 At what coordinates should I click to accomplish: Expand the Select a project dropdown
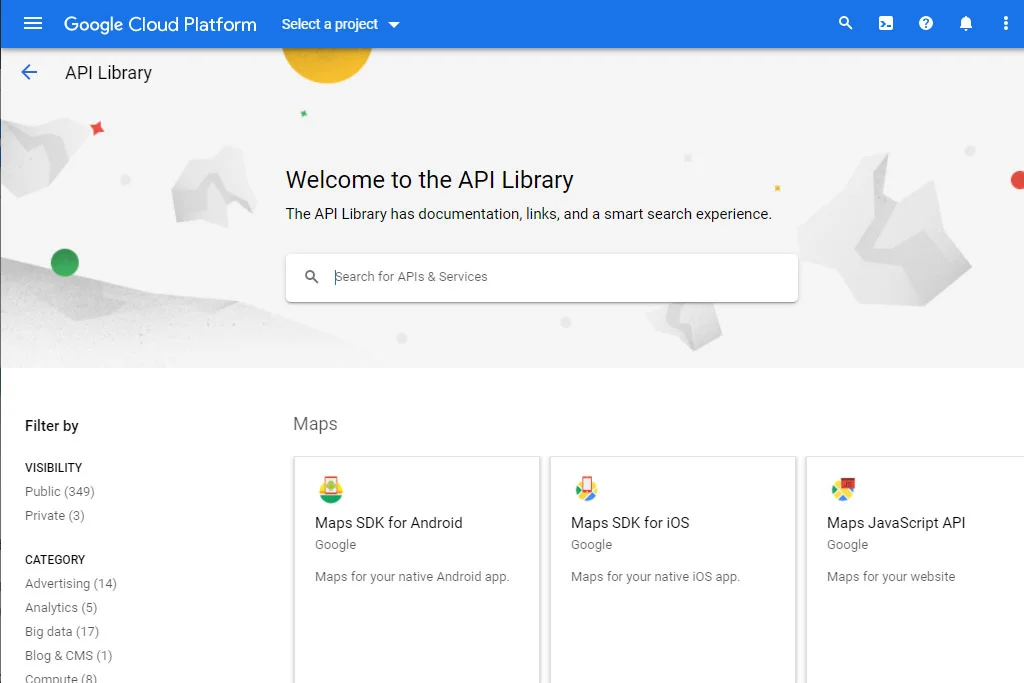[340, 24]
